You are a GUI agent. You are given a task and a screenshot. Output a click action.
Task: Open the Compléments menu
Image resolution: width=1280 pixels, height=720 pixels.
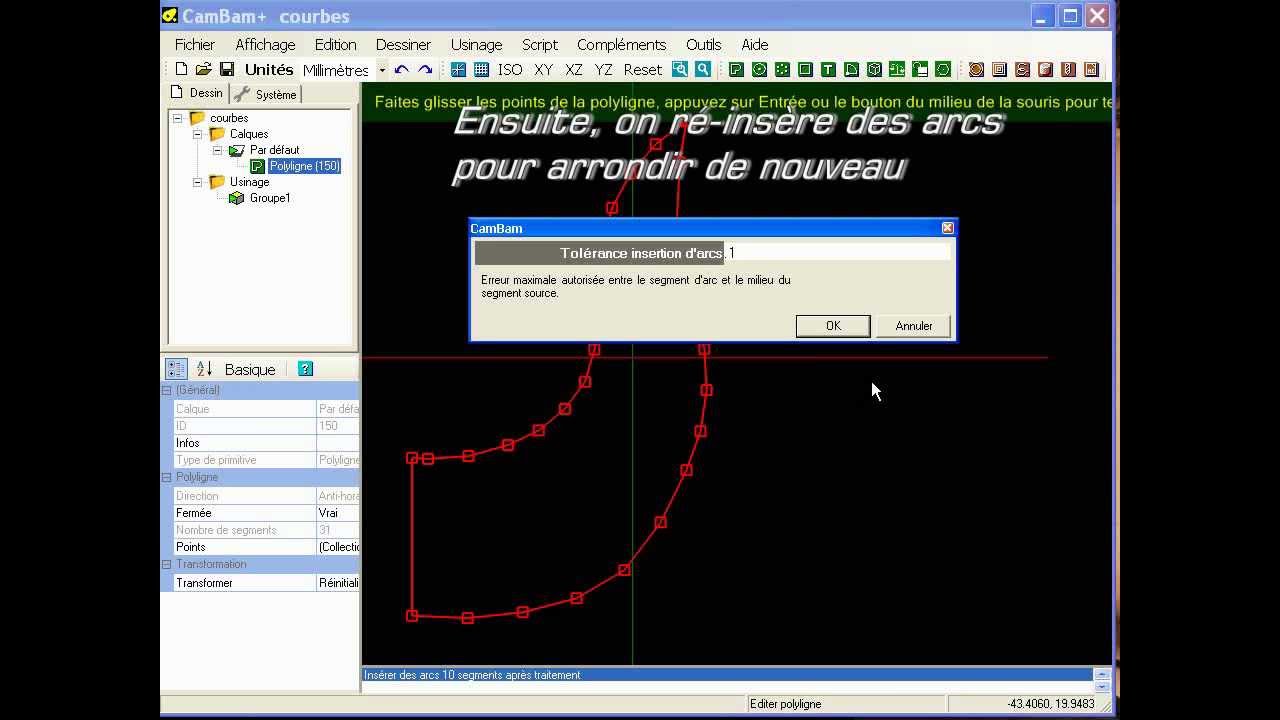[621, 44]
